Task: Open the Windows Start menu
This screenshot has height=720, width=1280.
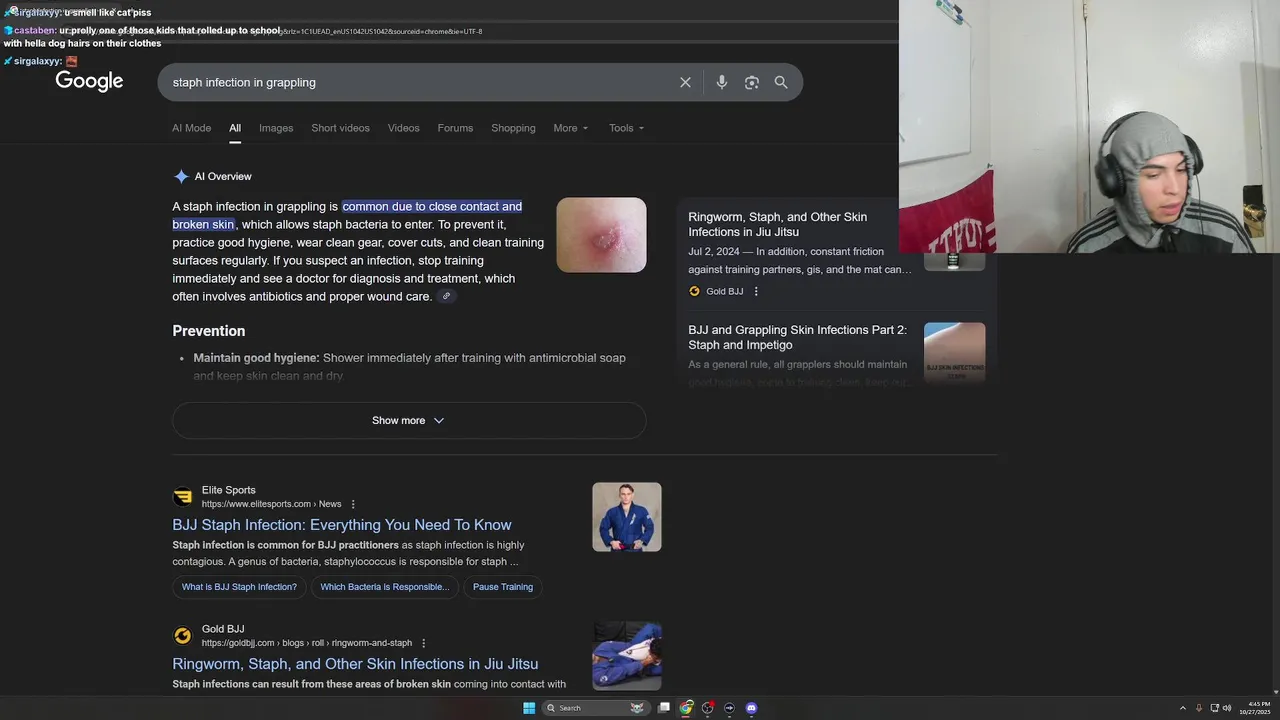Action: point(529,708)
